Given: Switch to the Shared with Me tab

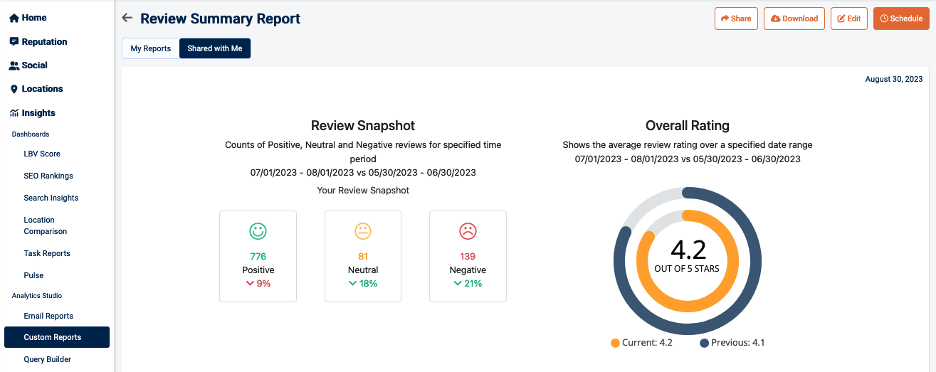Looking at the screenshot, I should point(215,49).
